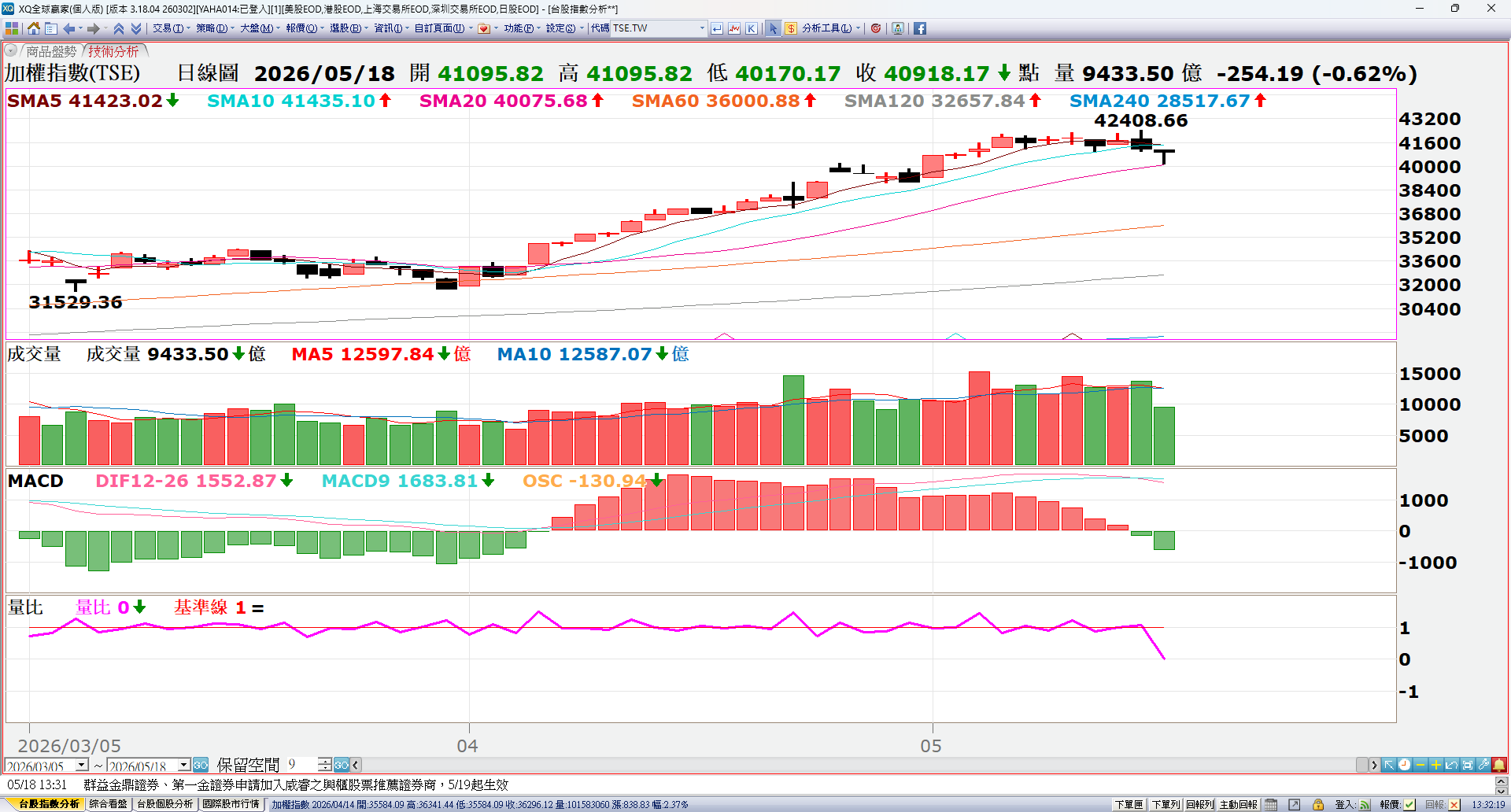Click the chart horizontal scrollbar thumb

coord(1362,765)
